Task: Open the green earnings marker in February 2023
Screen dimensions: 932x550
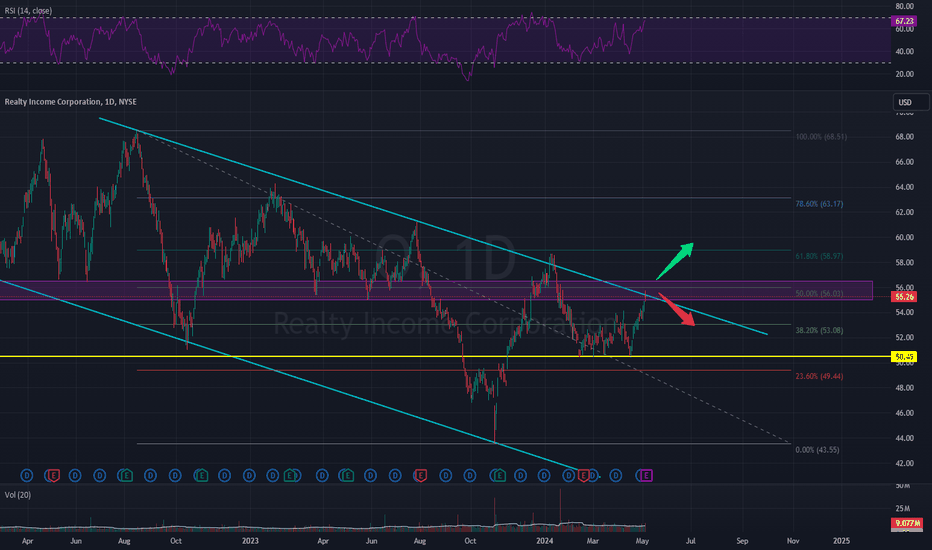Action: coord(289,475)
